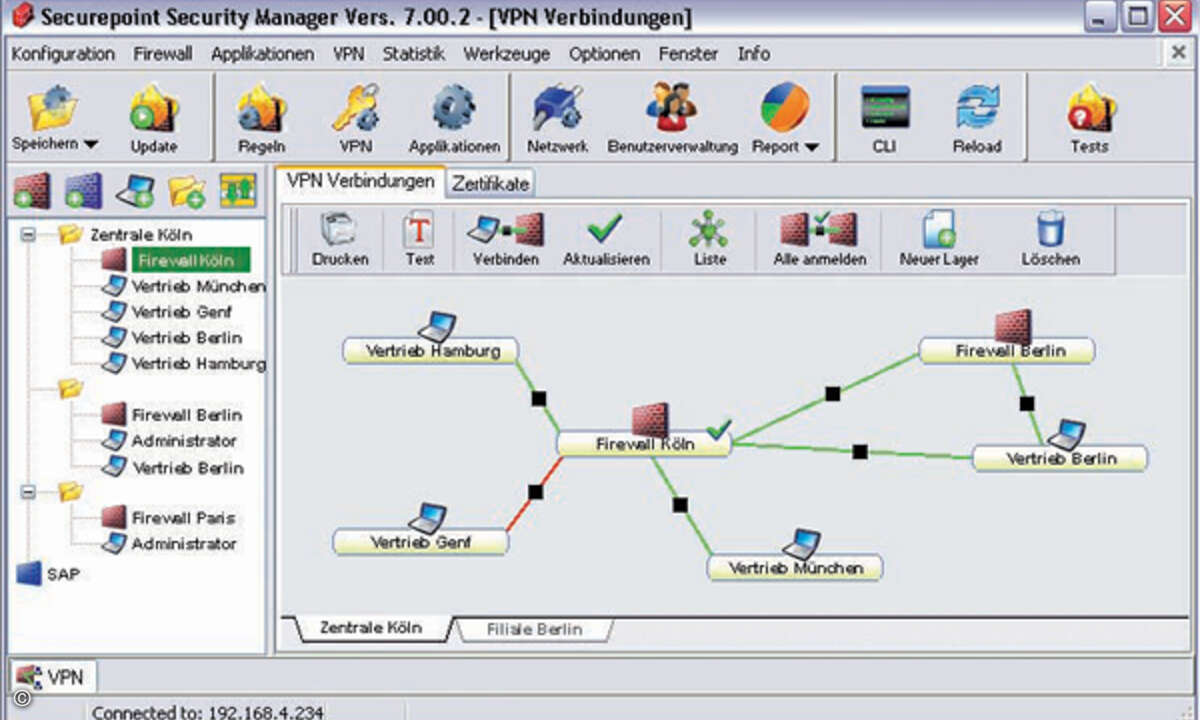Image resolution: width=1200 pixels, height=720 pixels.
Task: Open the Fenster menu
Action: [688, 53]
